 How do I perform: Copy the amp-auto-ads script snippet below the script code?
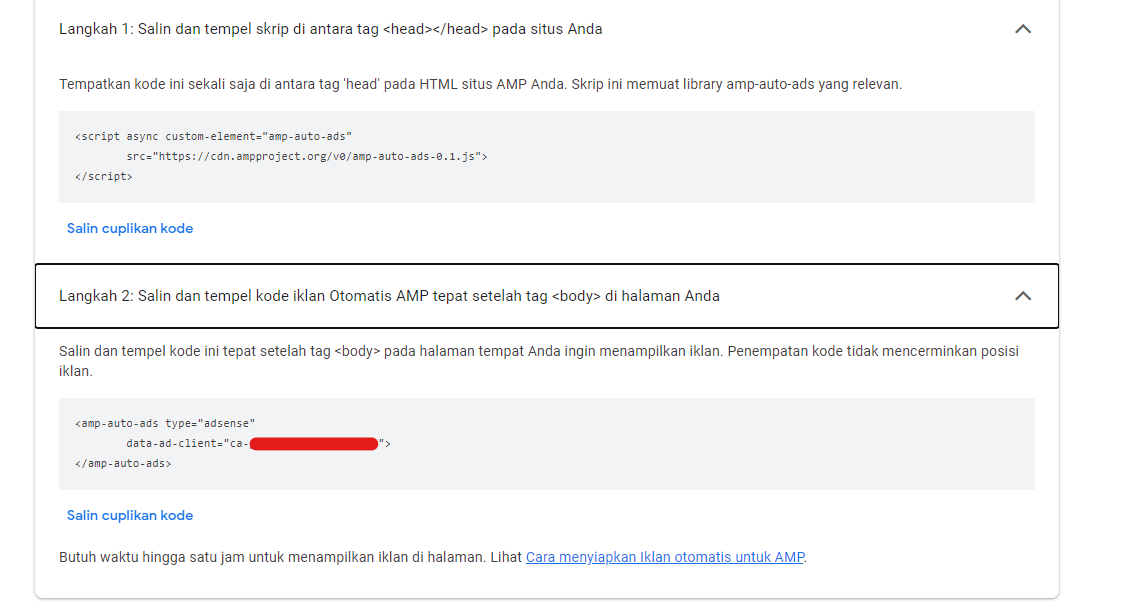[x=130, y=228]
